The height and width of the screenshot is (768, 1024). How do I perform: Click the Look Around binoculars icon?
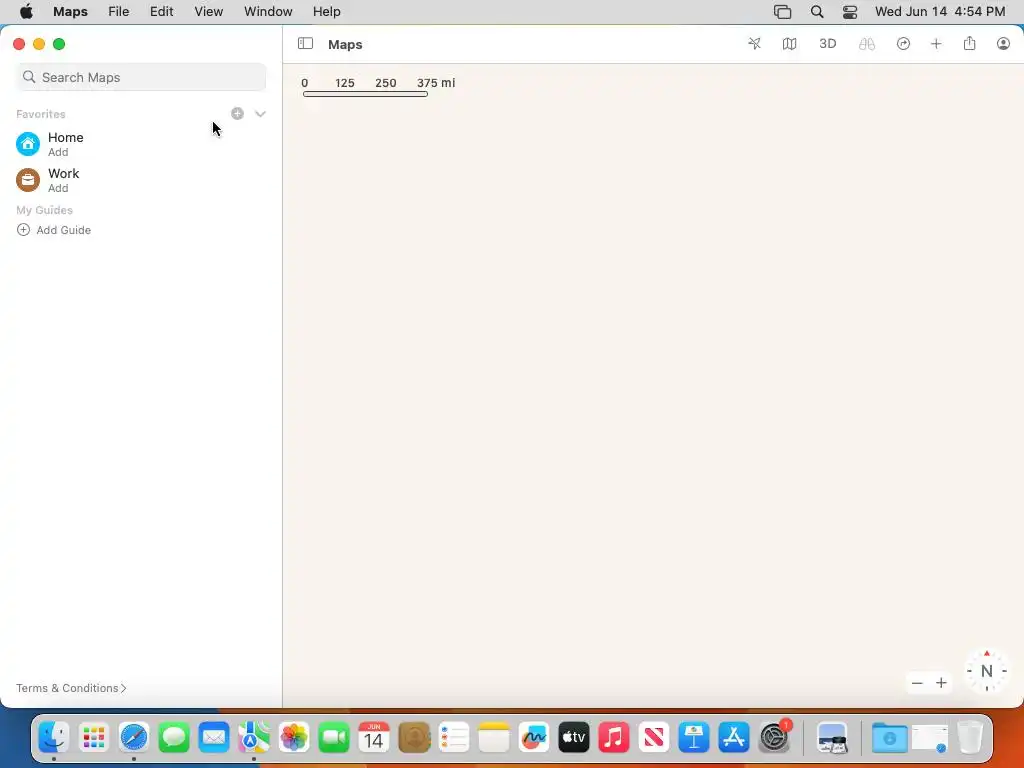pos(867,44)
